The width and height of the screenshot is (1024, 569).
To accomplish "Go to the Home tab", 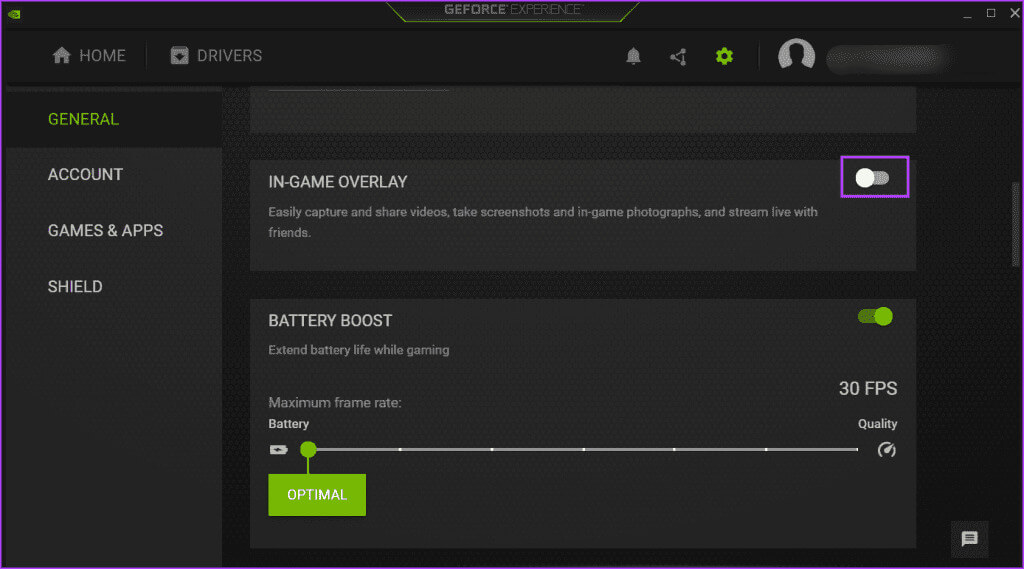I will (89, 56).
